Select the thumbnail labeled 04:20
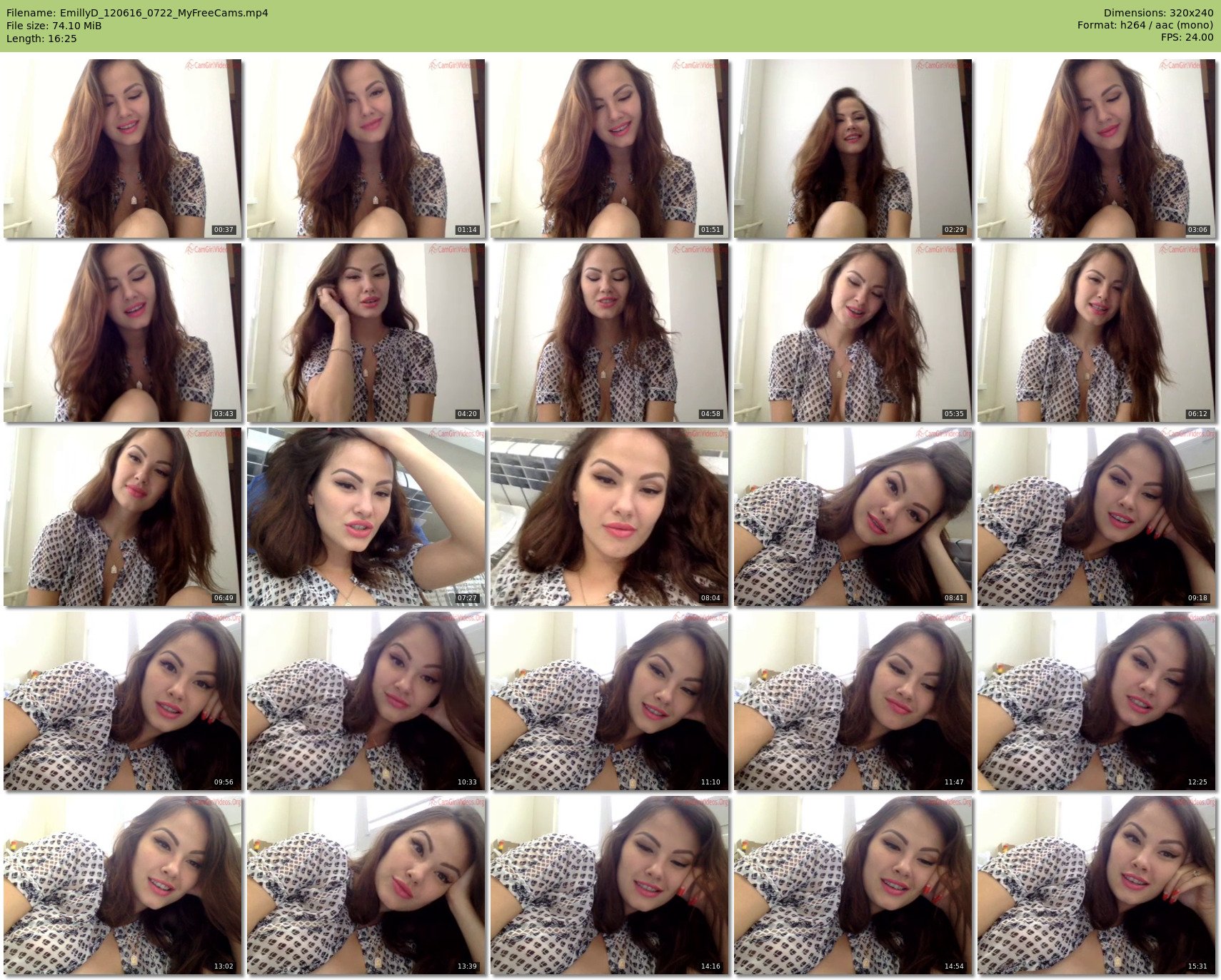 tap(366, 333)
